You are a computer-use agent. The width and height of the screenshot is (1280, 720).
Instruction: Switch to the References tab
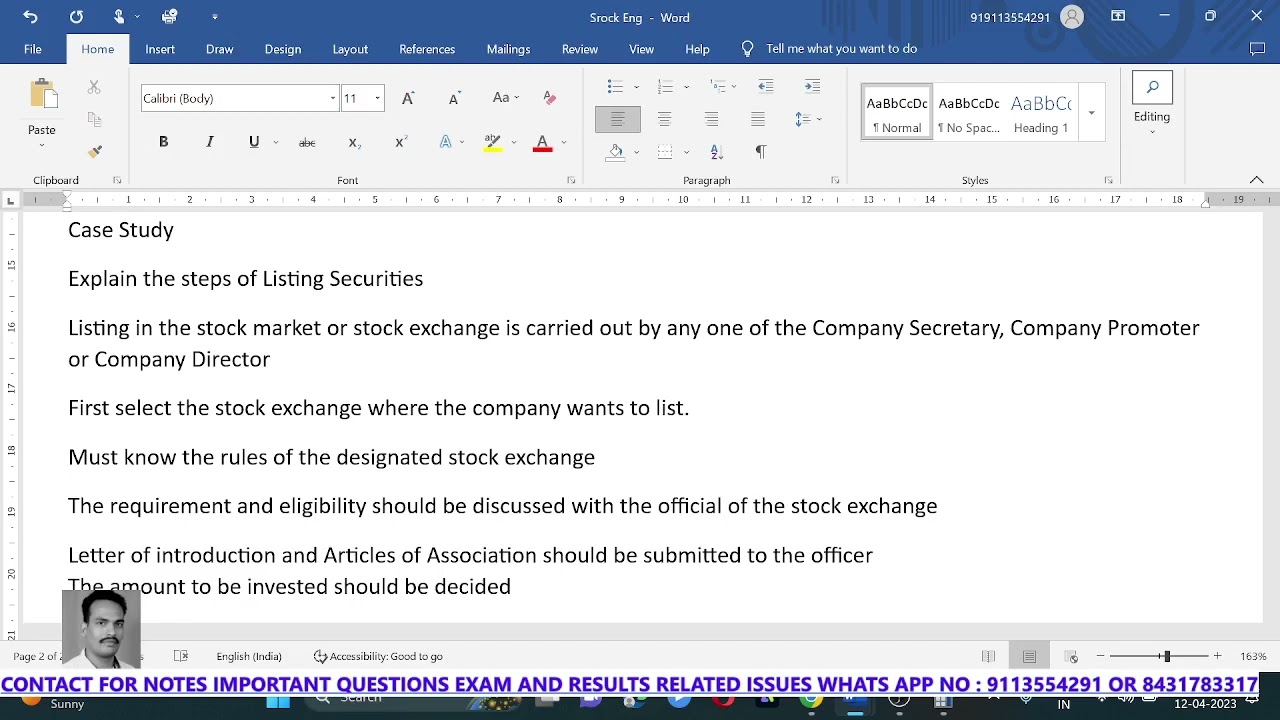click(427, 49)
